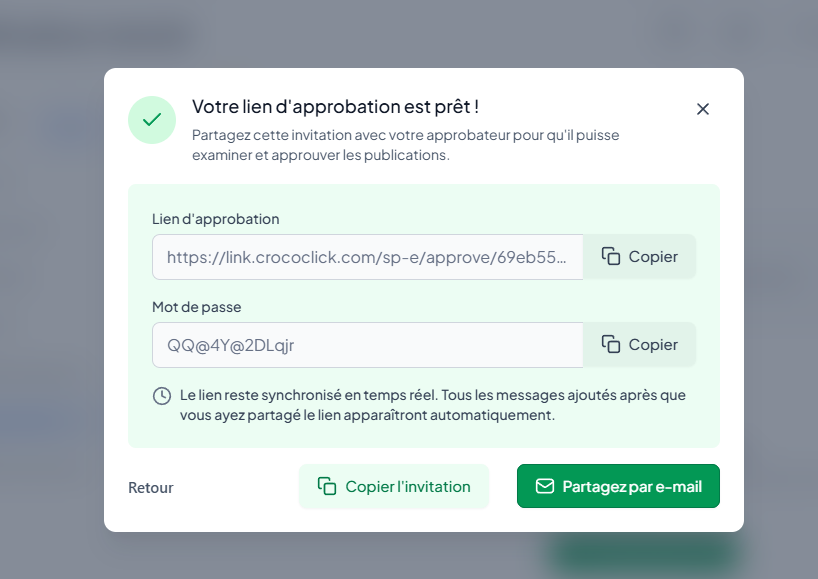Click the real-time synchronization notice text
The image size is (818, 579).
coord(432,405)
